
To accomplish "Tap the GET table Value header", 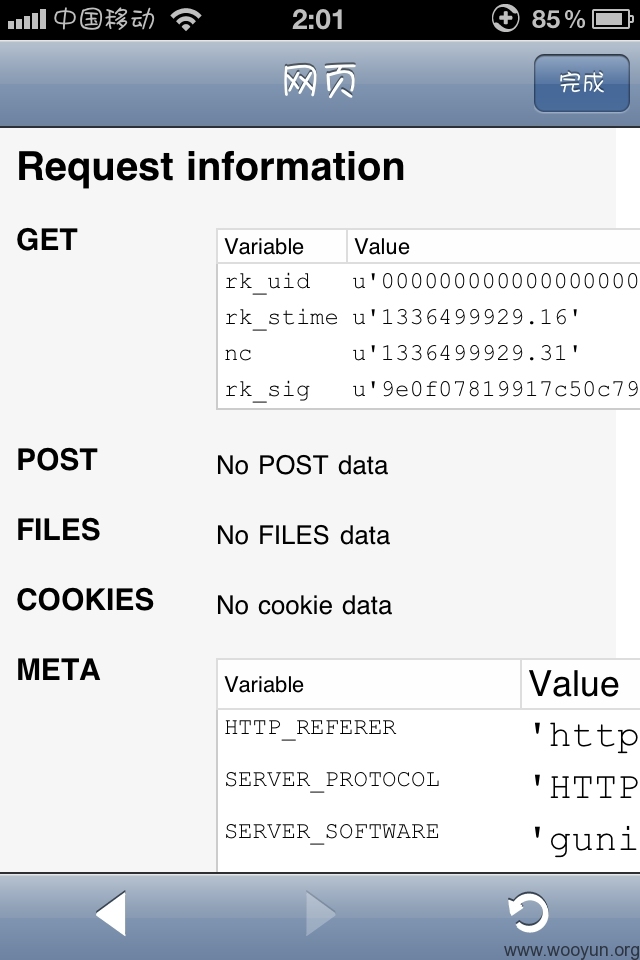I will [x=494, y=247].
